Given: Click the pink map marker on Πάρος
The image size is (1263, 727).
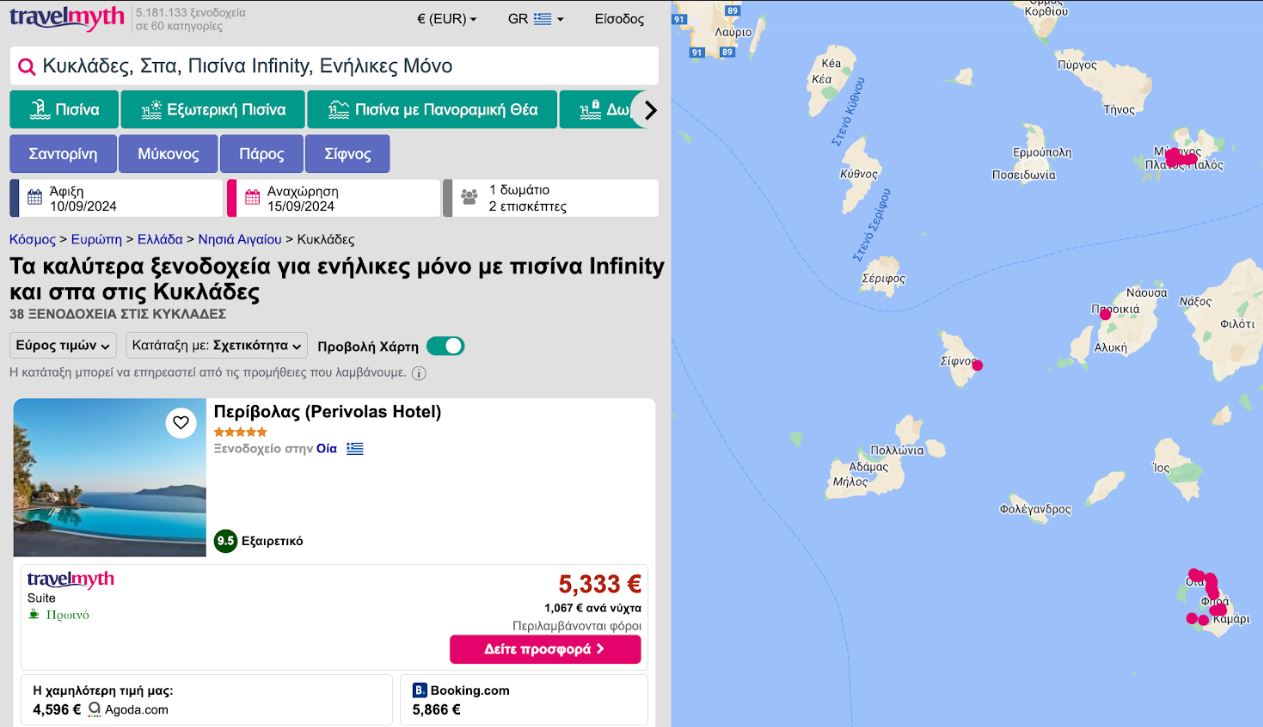Looking at the screenshot, I should [x=1105, y=314].
